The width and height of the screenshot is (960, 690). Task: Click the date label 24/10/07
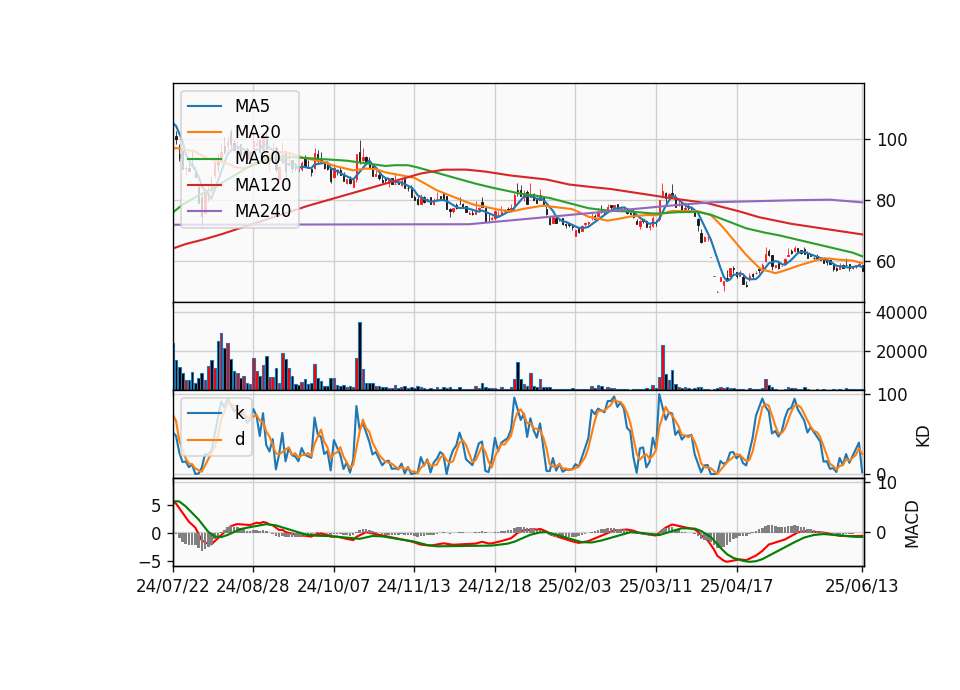334,586
